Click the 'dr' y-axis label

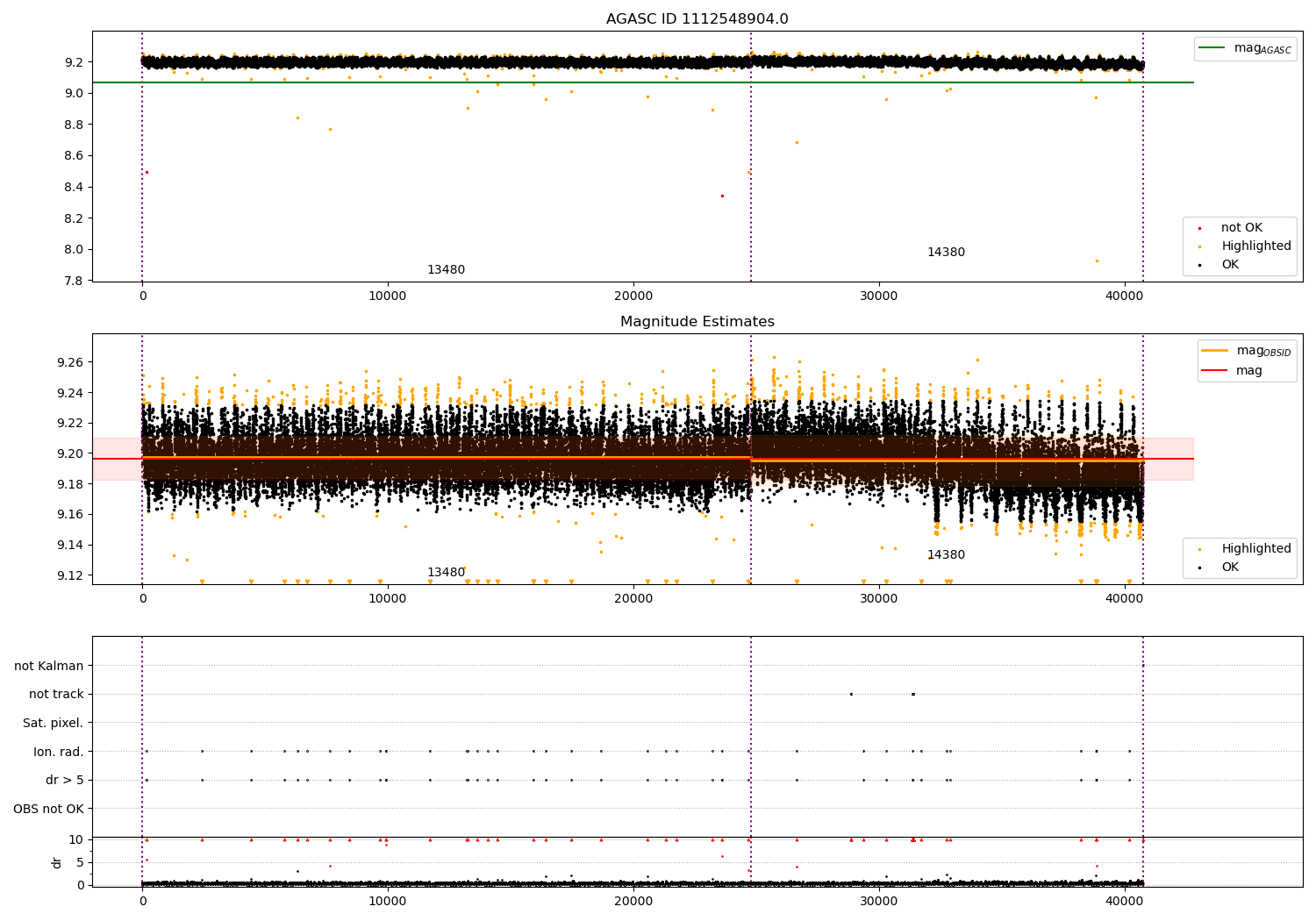point(57,862)
